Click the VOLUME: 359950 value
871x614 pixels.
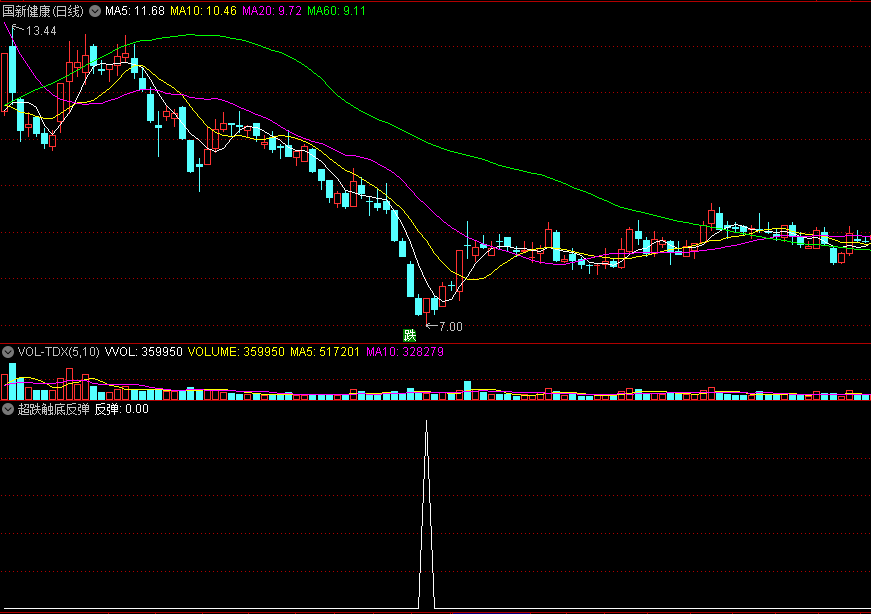[x=236, y=352]
